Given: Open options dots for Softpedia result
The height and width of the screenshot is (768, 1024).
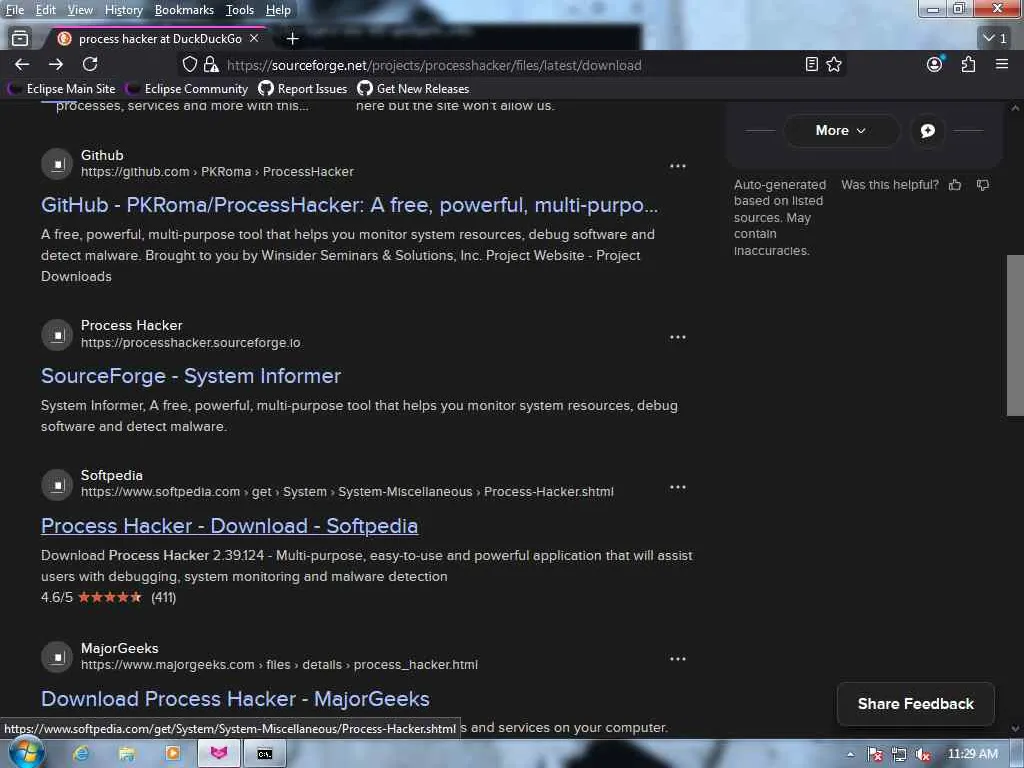Looking at the screenshot, I should [678, 487].
